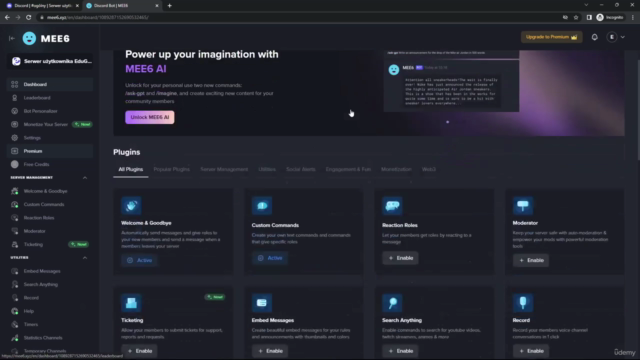This screenshot has width=640, height=360.
Task: Open Statistics Channels in the sidebar
Action: pyautogui.click(x=50, y=338)
